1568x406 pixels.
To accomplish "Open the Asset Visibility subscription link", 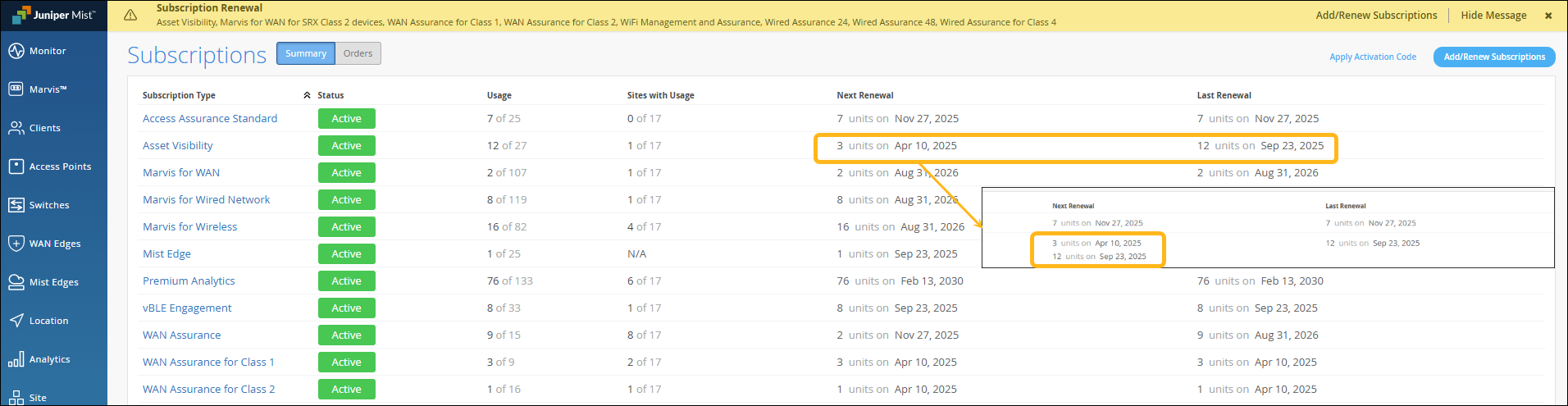I will coord(178,145).
